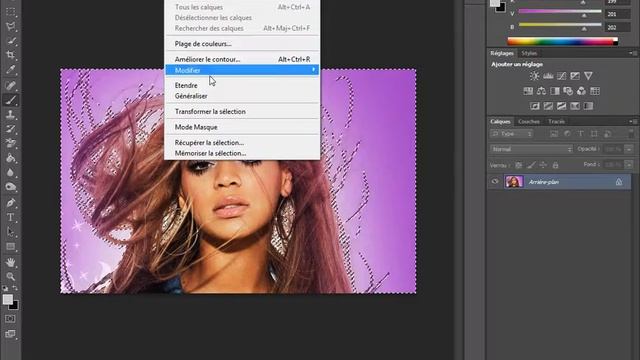The height and width of the screenshot is (360, 640).
Task: Add a Threshold adjustment
Action: 562,106
